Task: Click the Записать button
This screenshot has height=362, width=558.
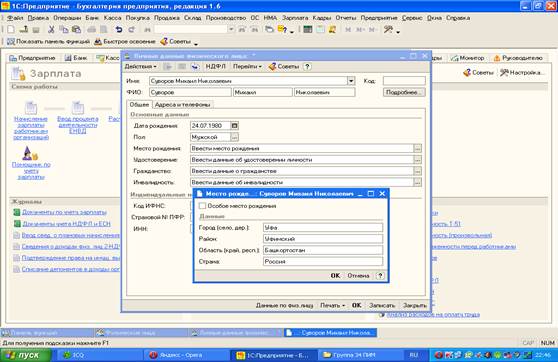Action: [x=382, y=305]
